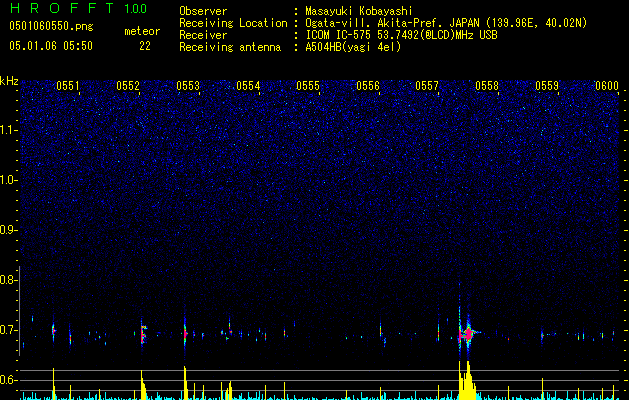Click the 'Receiving antenna' label

coord(230,47)
